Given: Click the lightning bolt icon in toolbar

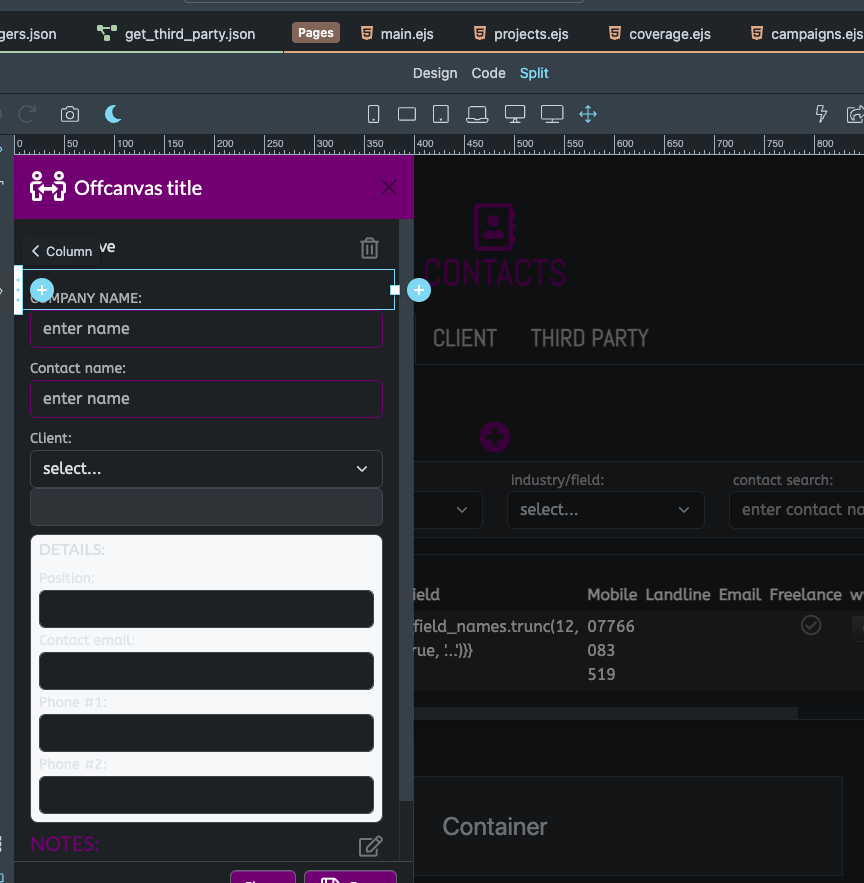Looking at the screenshot, I should click(822, 114).
